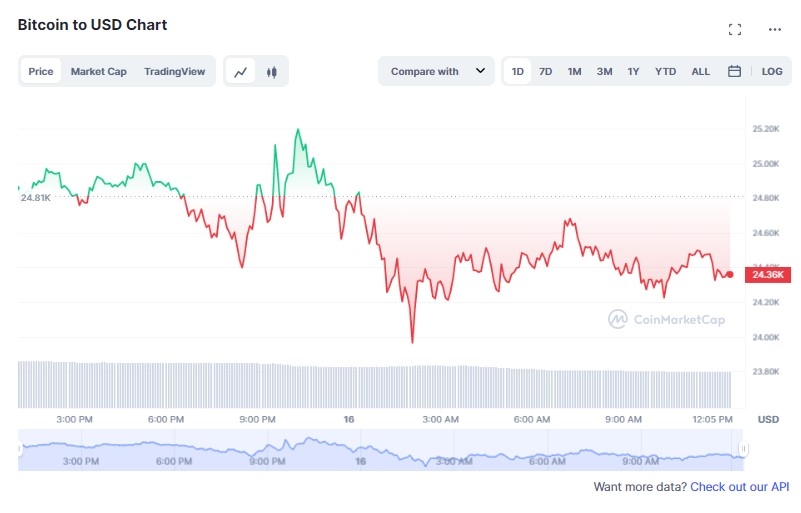Select the YTD range button

pyautogui.click(x=665, y=72)
